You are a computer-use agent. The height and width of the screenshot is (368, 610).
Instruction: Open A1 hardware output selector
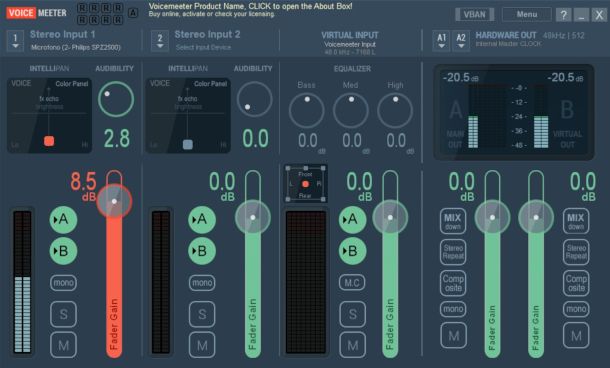[441, 41]
